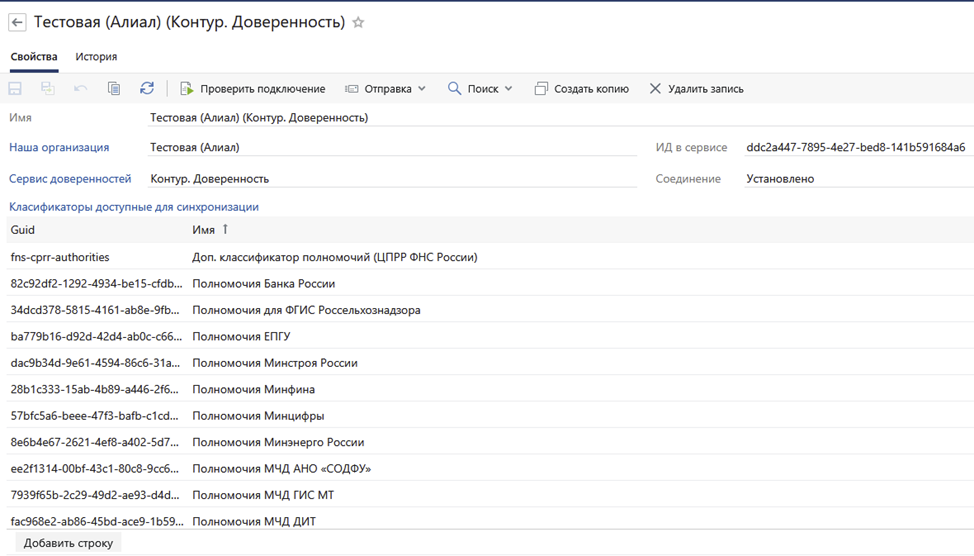This screenshot has width=974, height=556.
Task: Open the Наша организация link
Action: [x=59, y=147]
